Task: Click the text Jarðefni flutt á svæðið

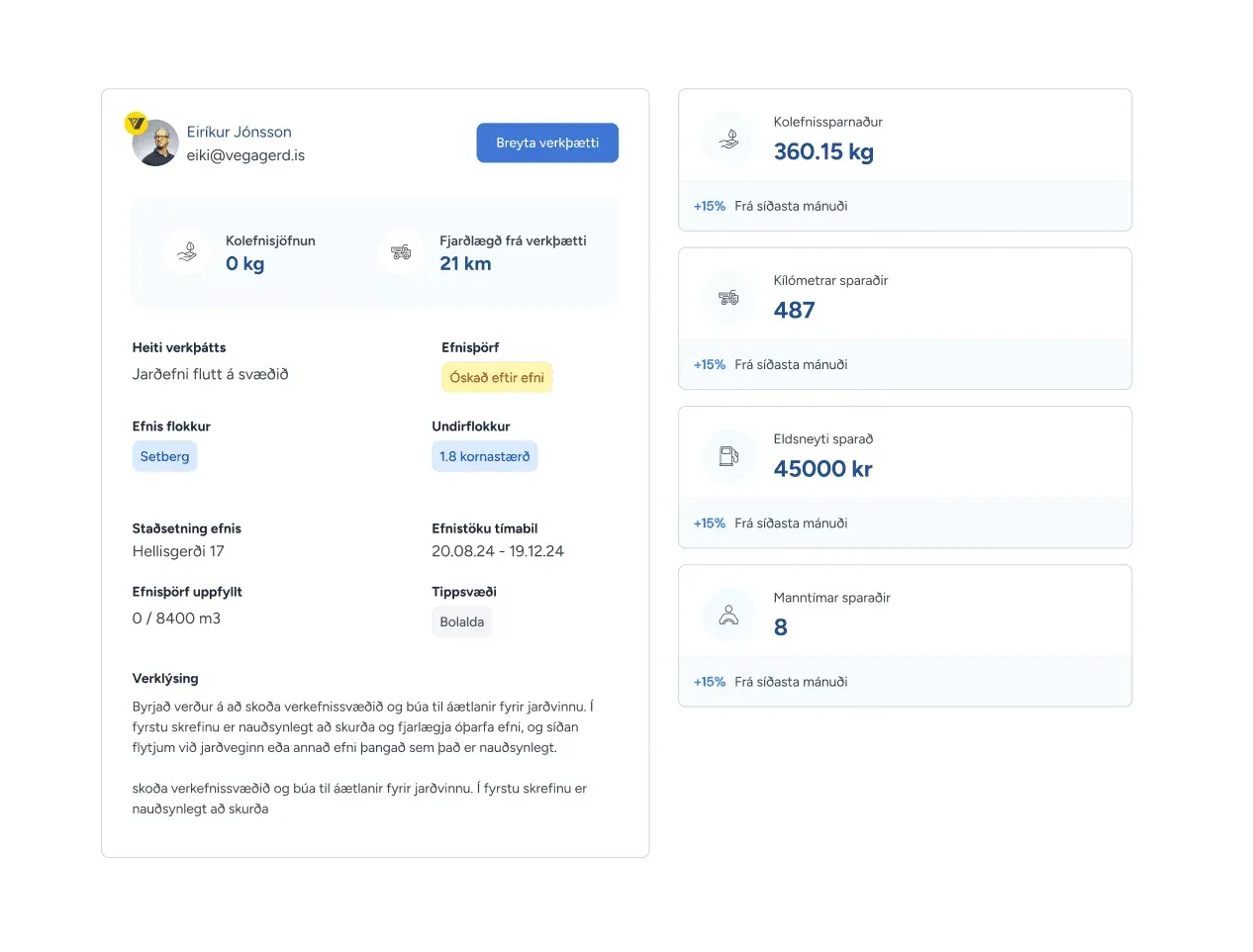Action: click(x=211, y=374)
